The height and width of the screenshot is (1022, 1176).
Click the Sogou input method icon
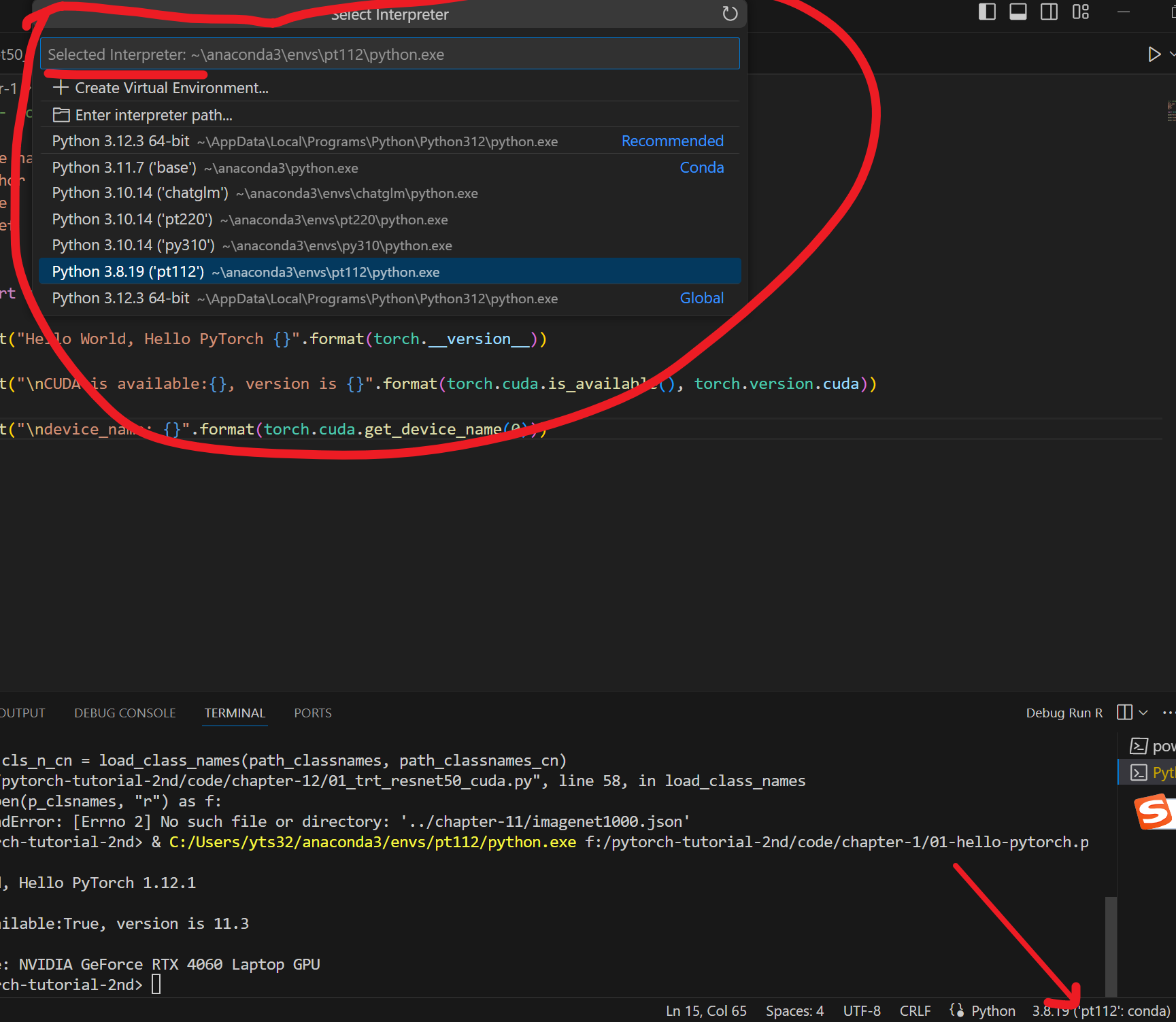[x=1156, y=812]
